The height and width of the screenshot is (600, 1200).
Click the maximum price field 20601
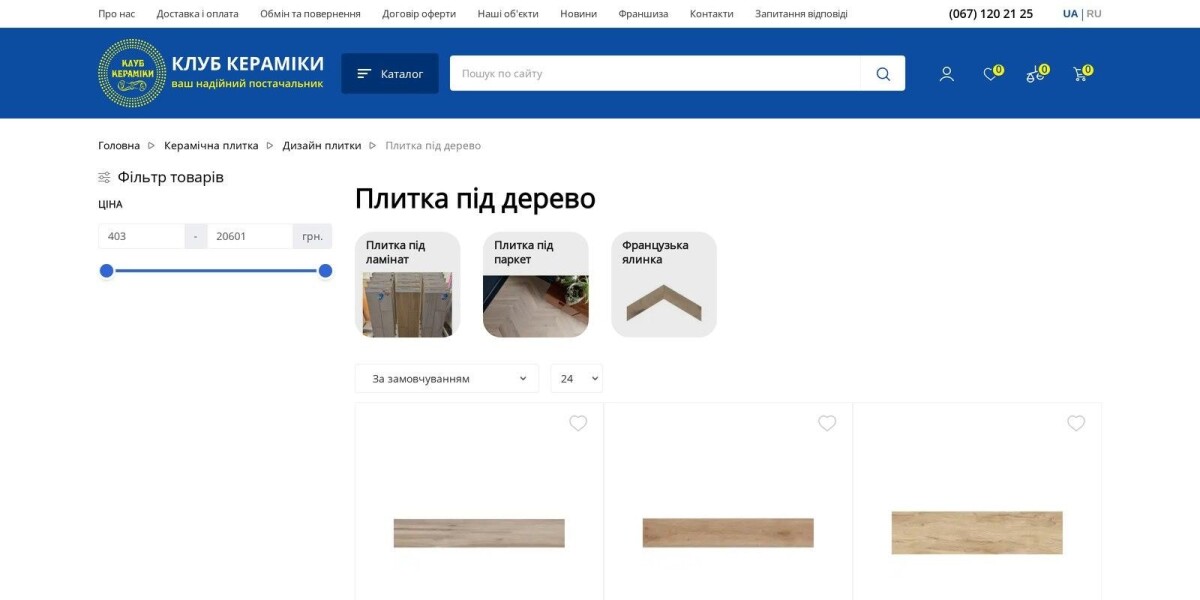250,236
